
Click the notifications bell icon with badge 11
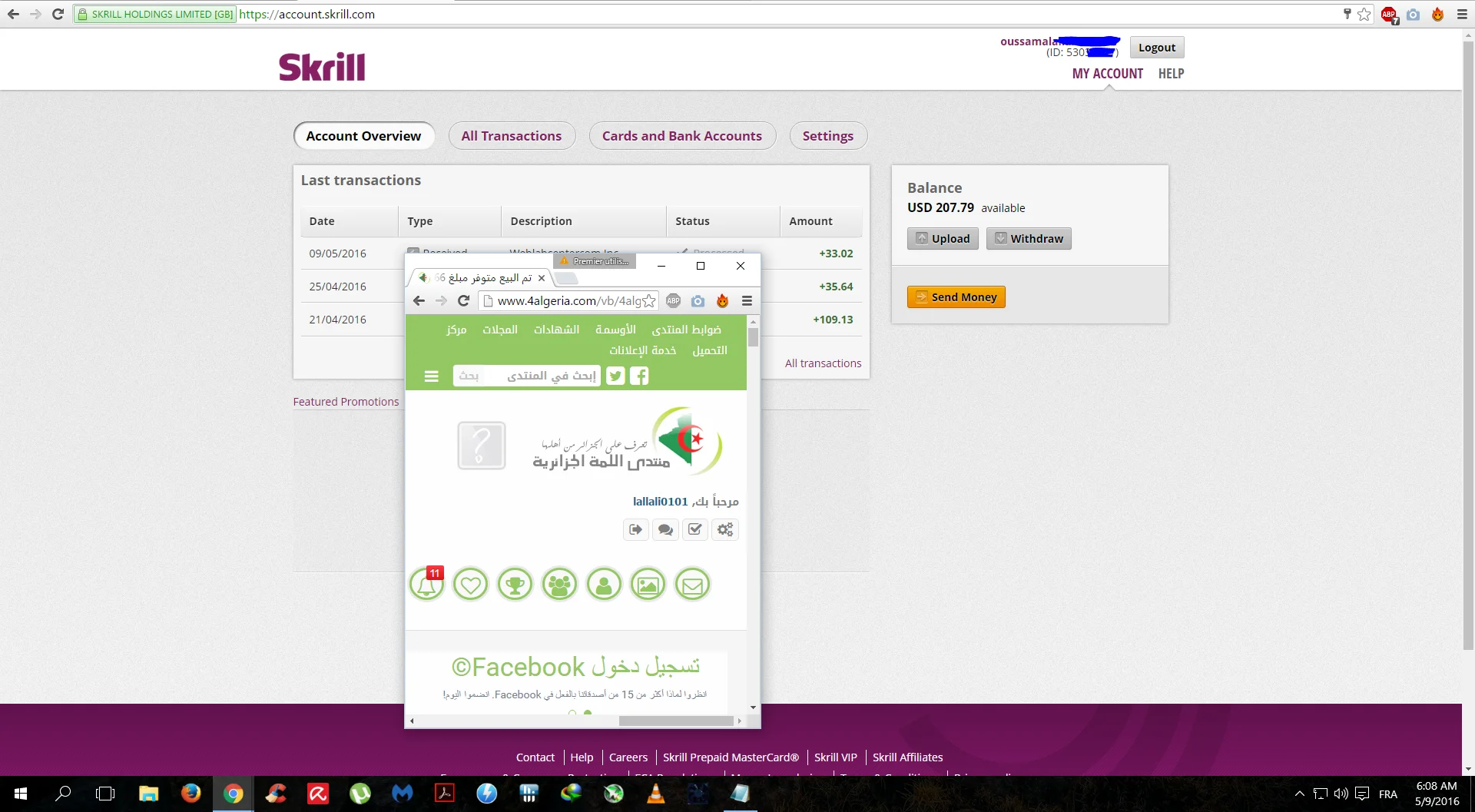tap(426, 585)
